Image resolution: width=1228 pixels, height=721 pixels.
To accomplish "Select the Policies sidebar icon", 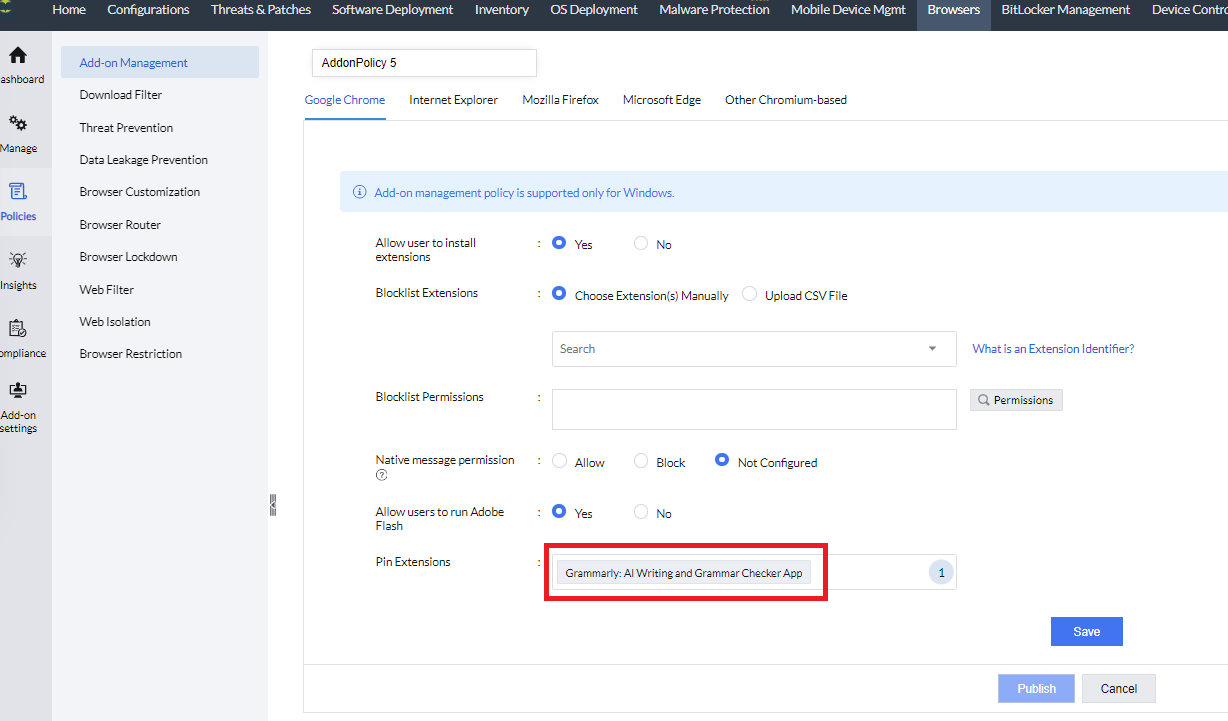I will tap(18, 192).
